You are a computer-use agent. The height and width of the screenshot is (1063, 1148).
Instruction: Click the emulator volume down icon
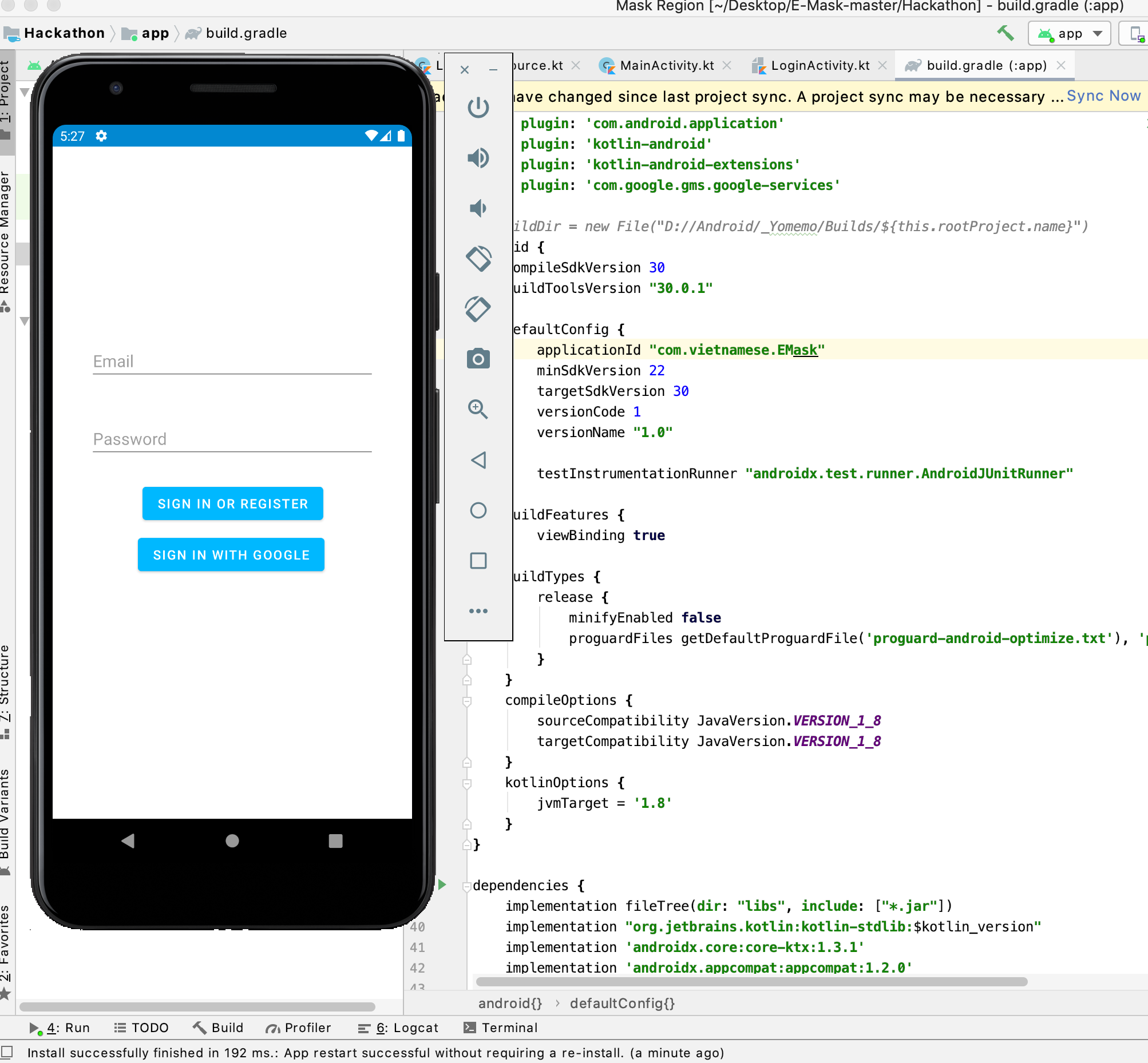478,208
